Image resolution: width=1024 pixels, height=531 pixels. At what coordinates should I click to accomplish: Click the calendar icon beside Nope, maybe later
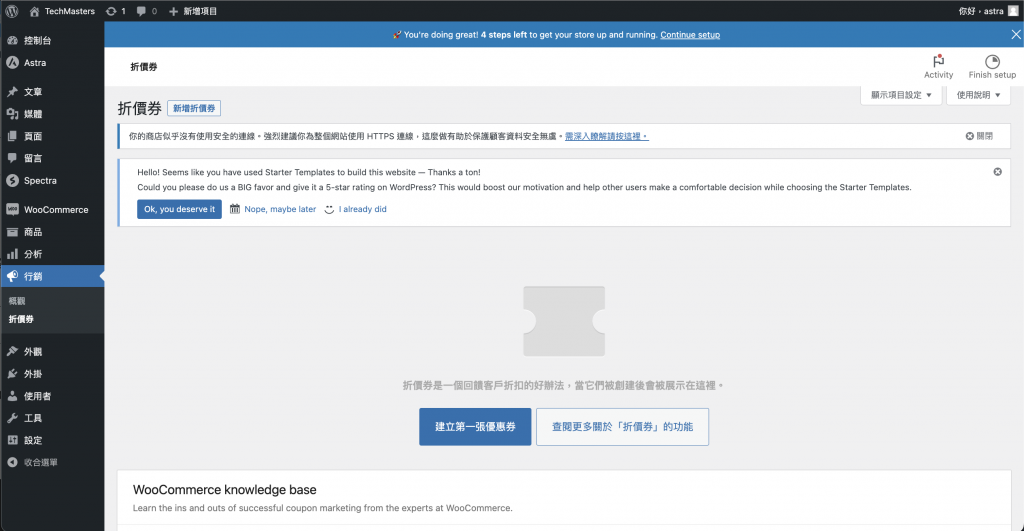coord(235,209)
